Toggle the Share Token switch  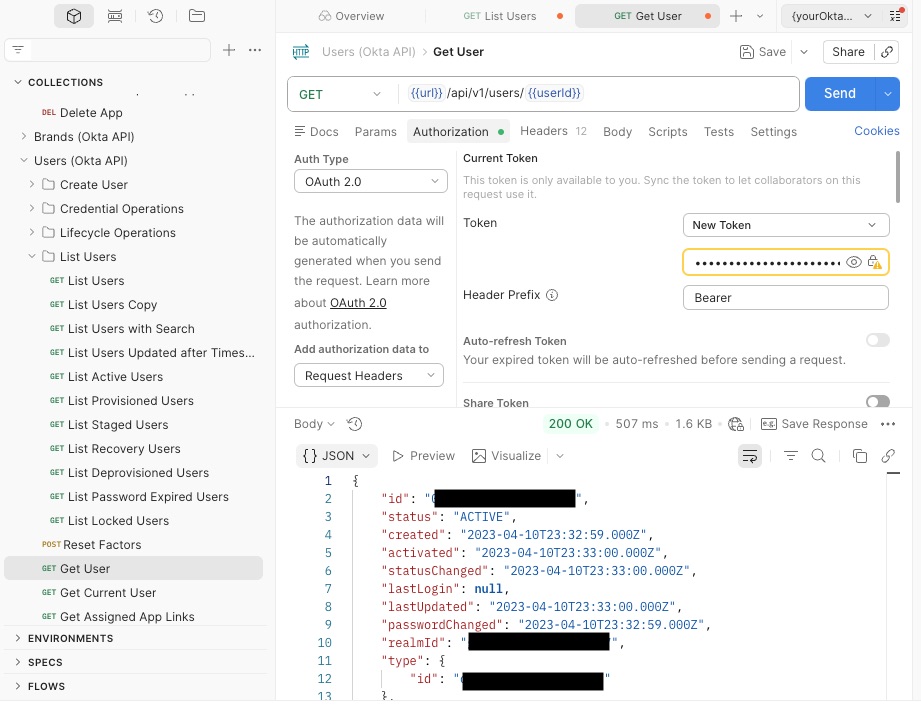coord(878,401)
